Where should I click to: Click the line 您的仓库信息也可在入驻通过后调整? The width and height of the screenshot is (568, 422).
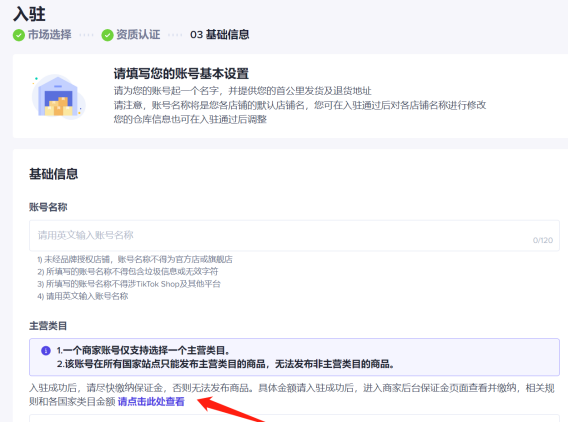[190, 119]
